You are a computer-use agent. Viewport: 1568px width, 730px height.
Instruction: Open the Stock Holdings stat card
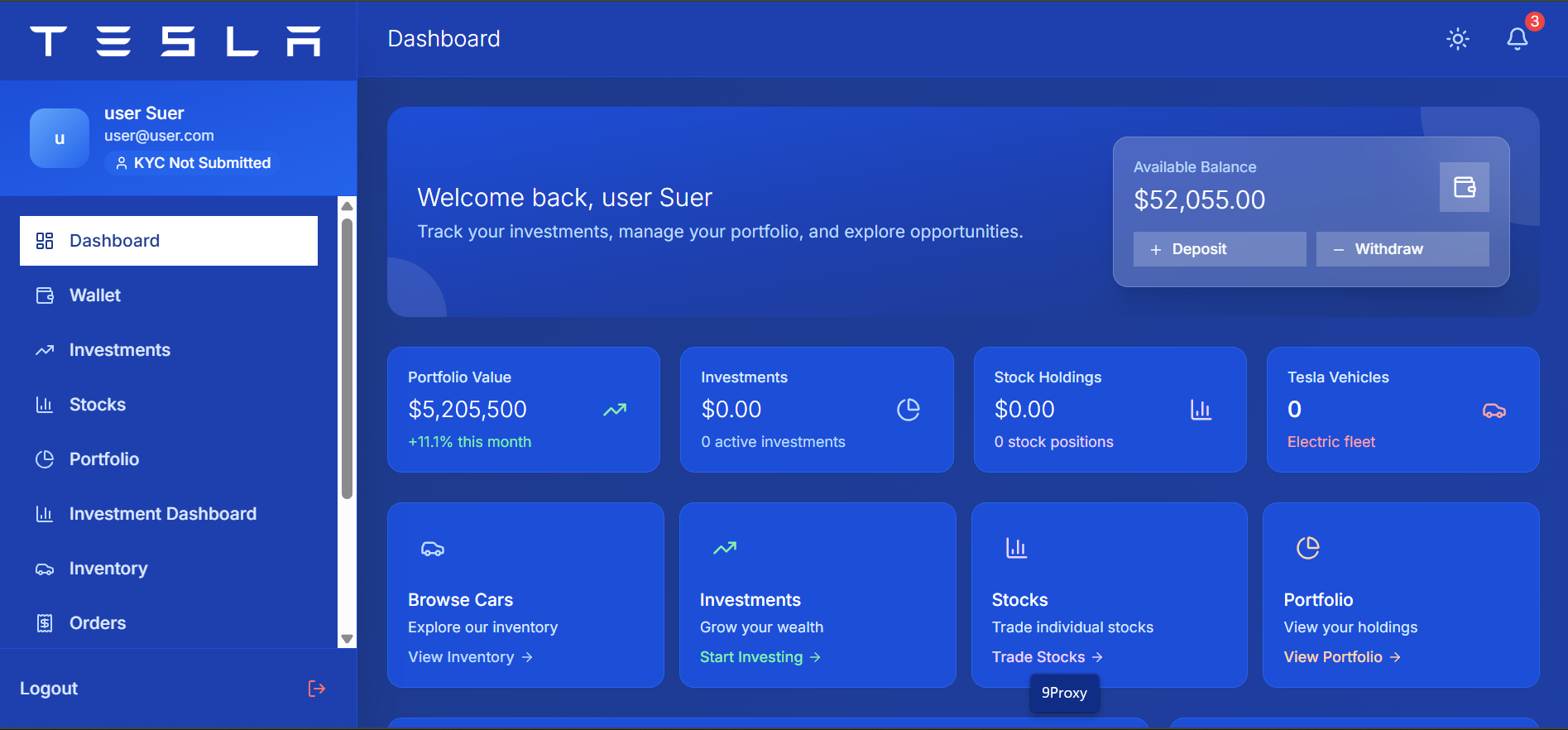(x=1110, y=410)
